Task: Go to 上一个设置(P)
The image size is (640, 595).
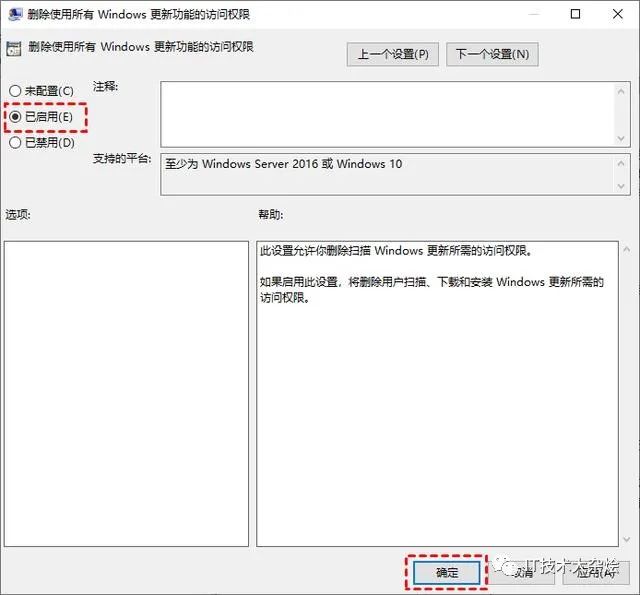Action: 393,54
